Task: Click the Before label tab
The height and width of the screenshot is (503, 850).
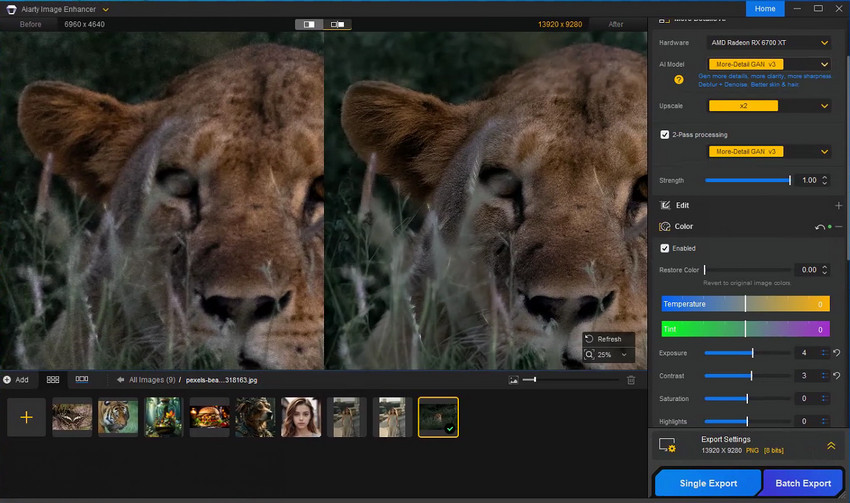Action: pos(30,24)
